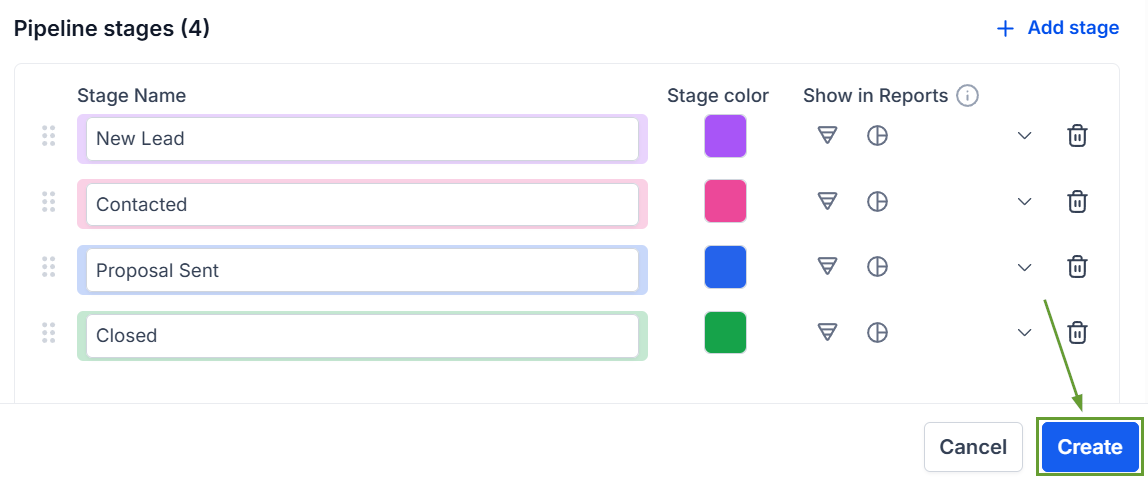Viewport: 1148px width, 480px height.
Task: Toggle funnel chart visibility for Closed
Action: 827,332
